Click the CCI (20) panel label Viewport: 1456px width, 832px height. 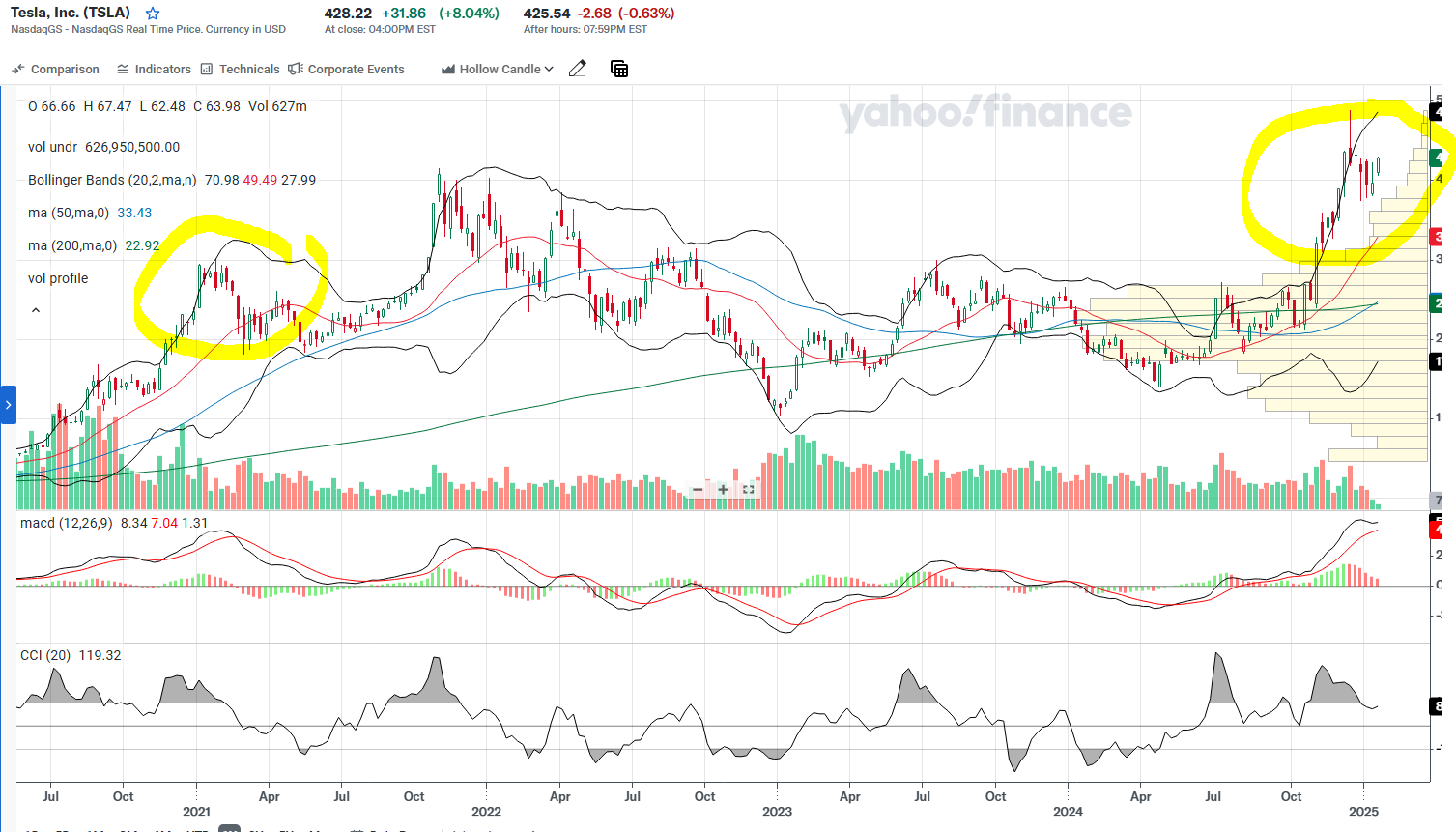45,655
